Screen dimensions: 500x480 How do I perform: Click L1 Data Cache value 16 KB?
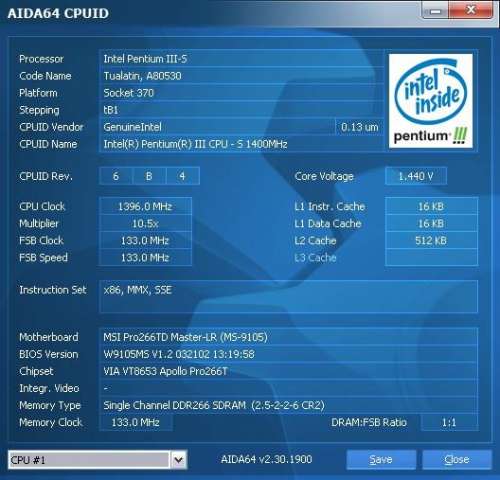point(431,223)
